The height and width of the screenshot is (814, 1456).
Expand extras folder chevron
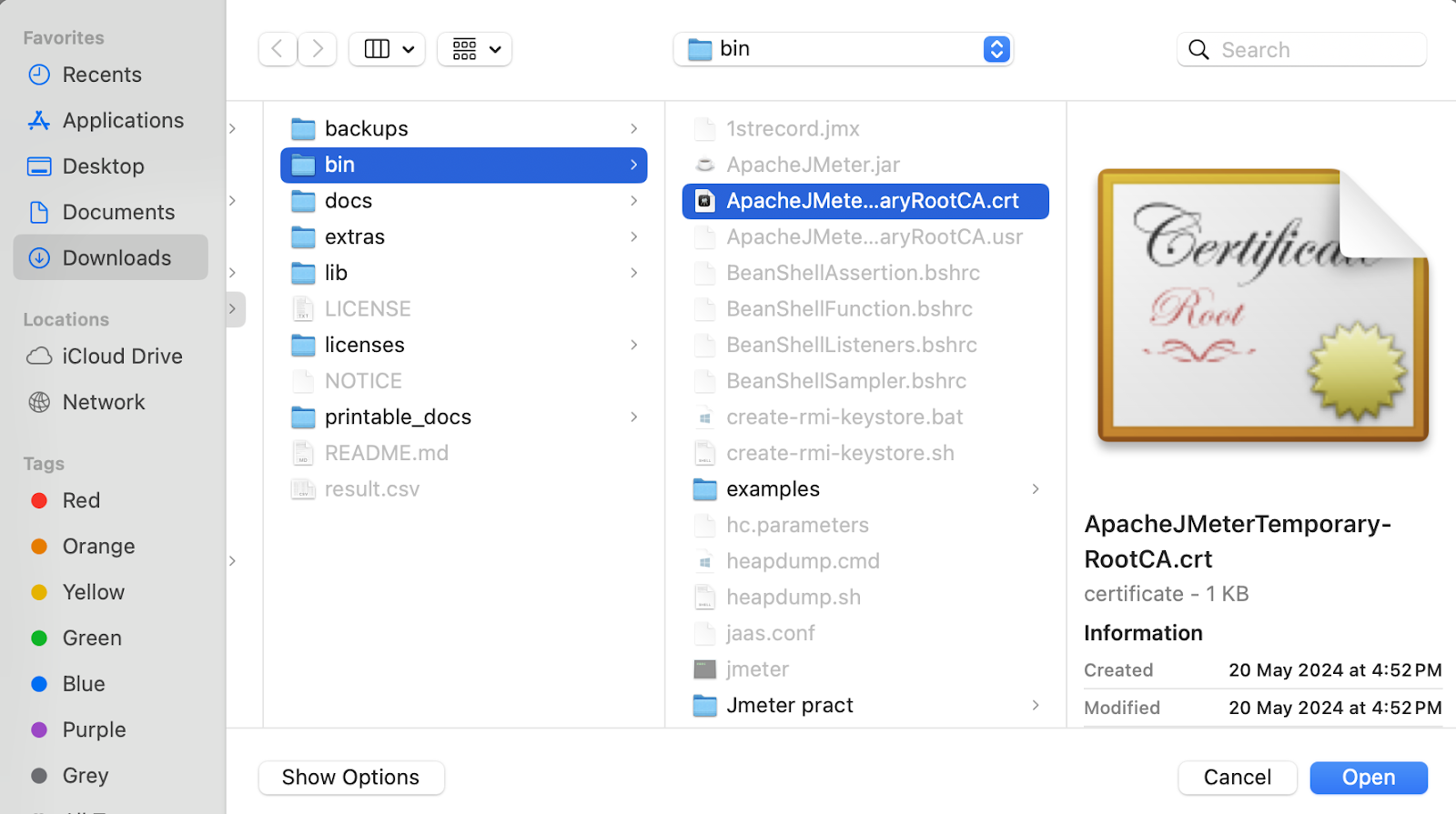point(633,236)
